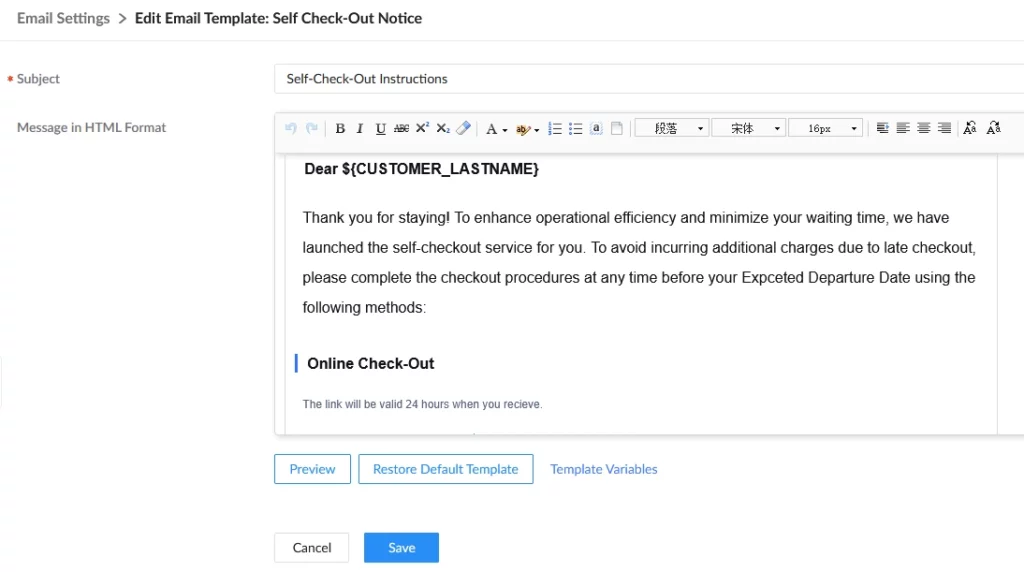Screen dimensions: 1024x572
Task: Click the last Aa icon in toolbar
Action: click(993, 128)
